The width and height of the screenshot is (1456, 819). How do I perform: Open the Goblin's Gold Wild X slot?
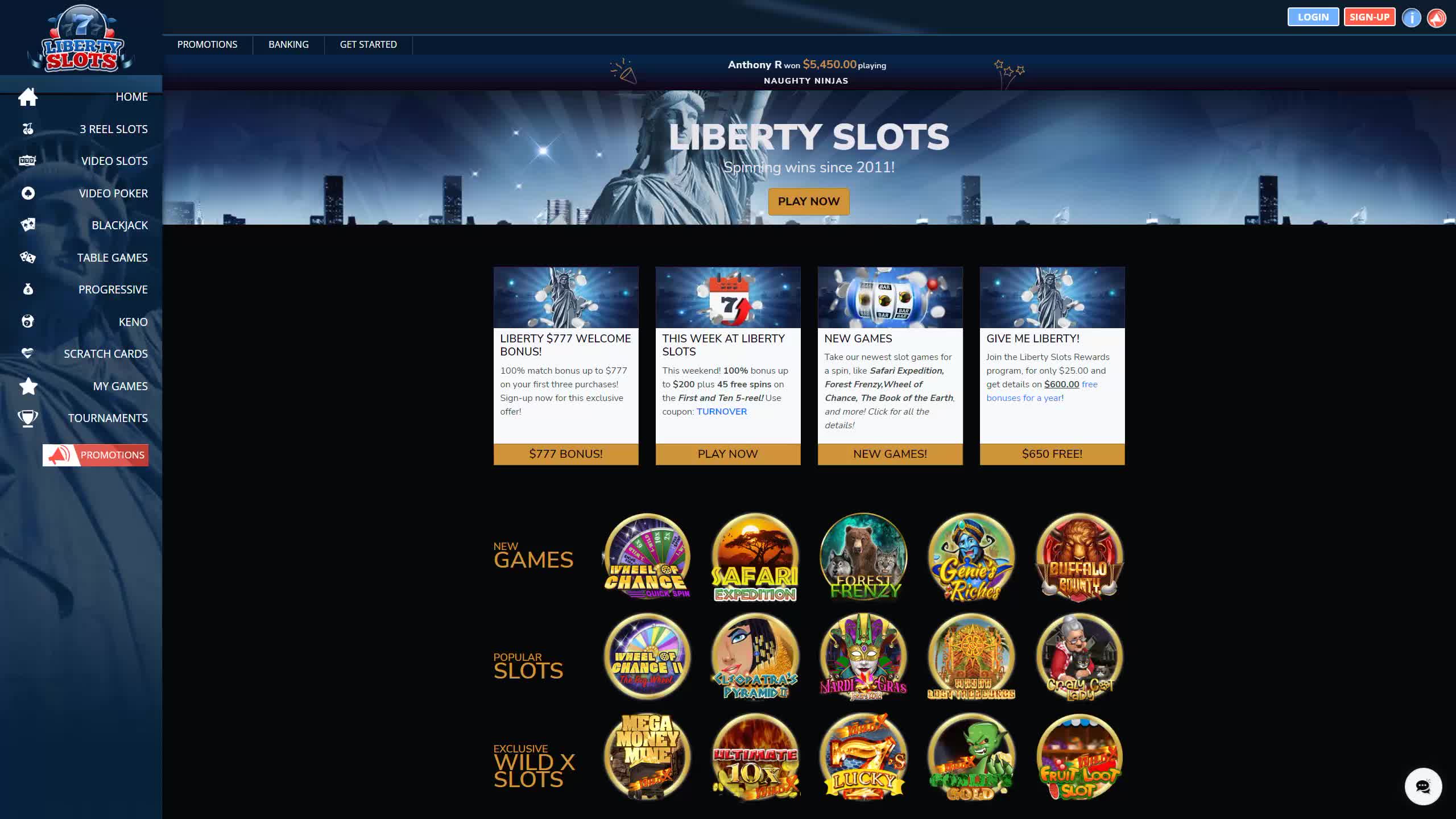[971, 757]
